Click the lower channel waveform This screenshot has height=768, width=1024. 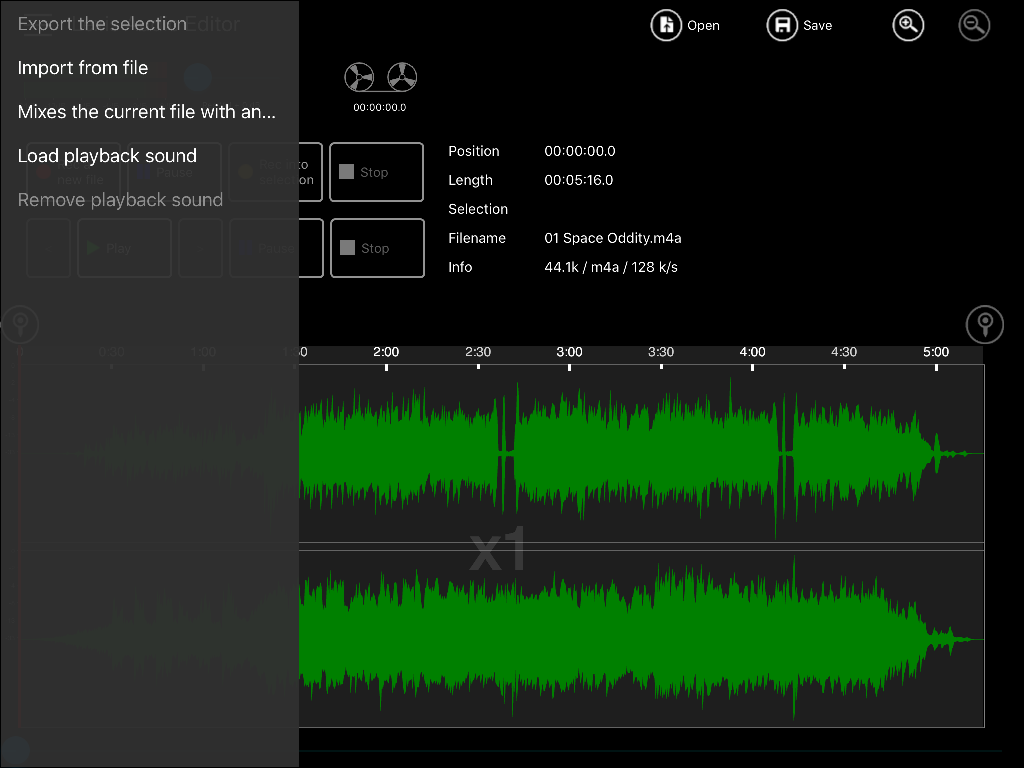(641, 639)
